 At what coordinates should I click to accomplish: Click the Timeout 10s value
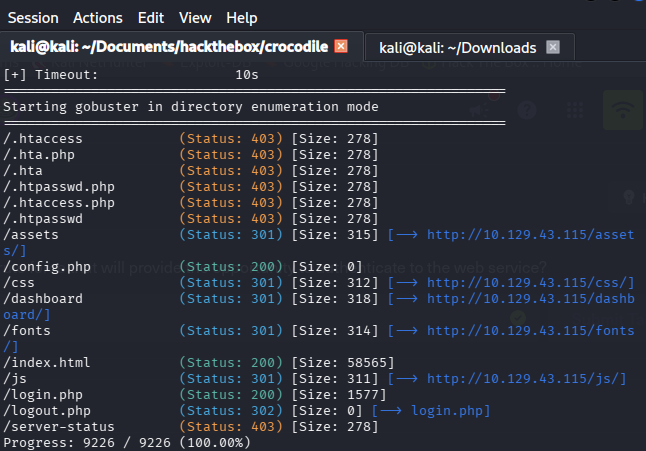point(247,75)
